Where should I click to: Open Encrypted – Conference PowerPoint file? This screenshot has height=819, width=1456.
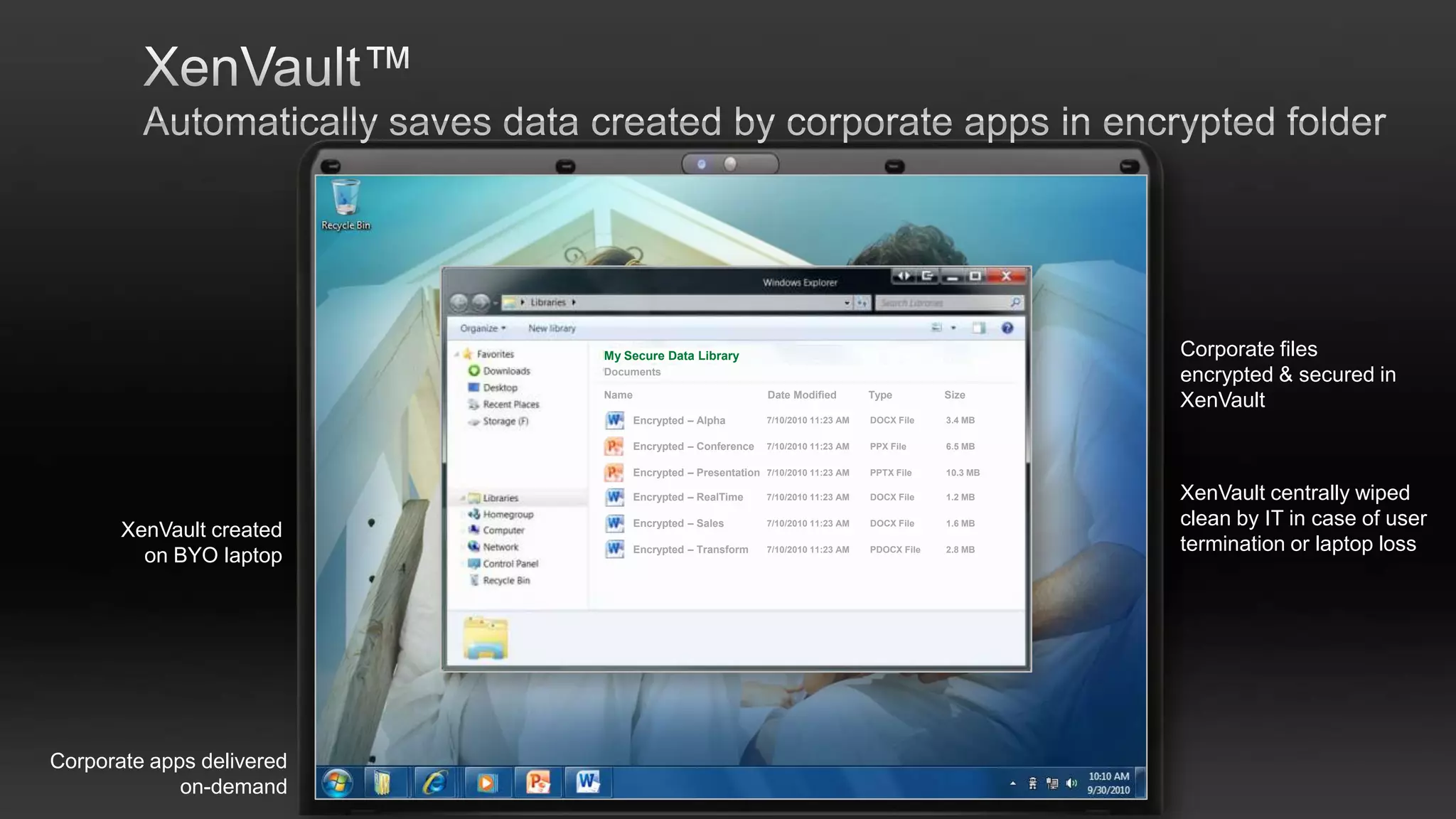[x=692, y=446]
